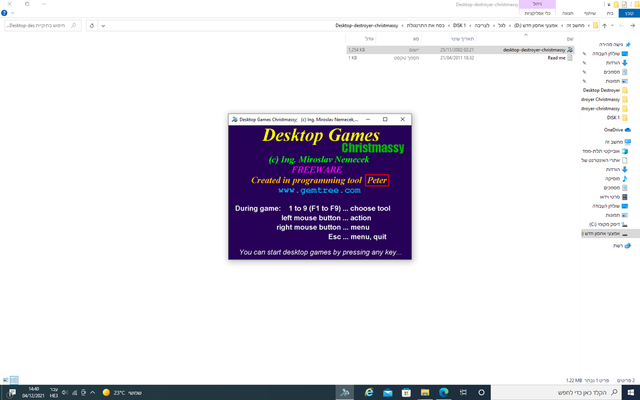Refresh the folder view
The image size is (640, 400).
[92, 25]
